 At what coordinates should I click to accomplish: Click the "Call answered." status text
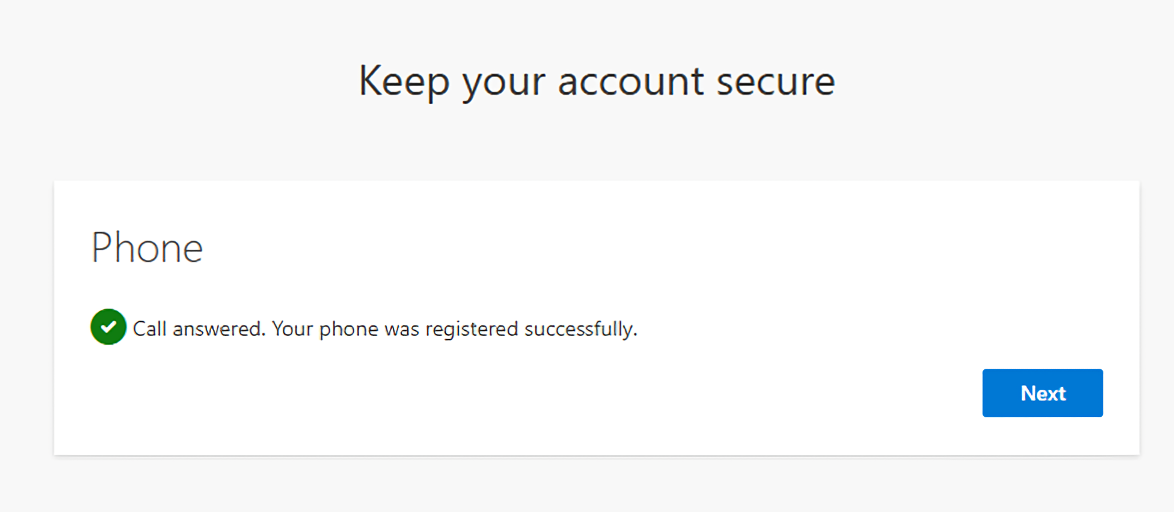pyautogui.click(x=199, y=329)
